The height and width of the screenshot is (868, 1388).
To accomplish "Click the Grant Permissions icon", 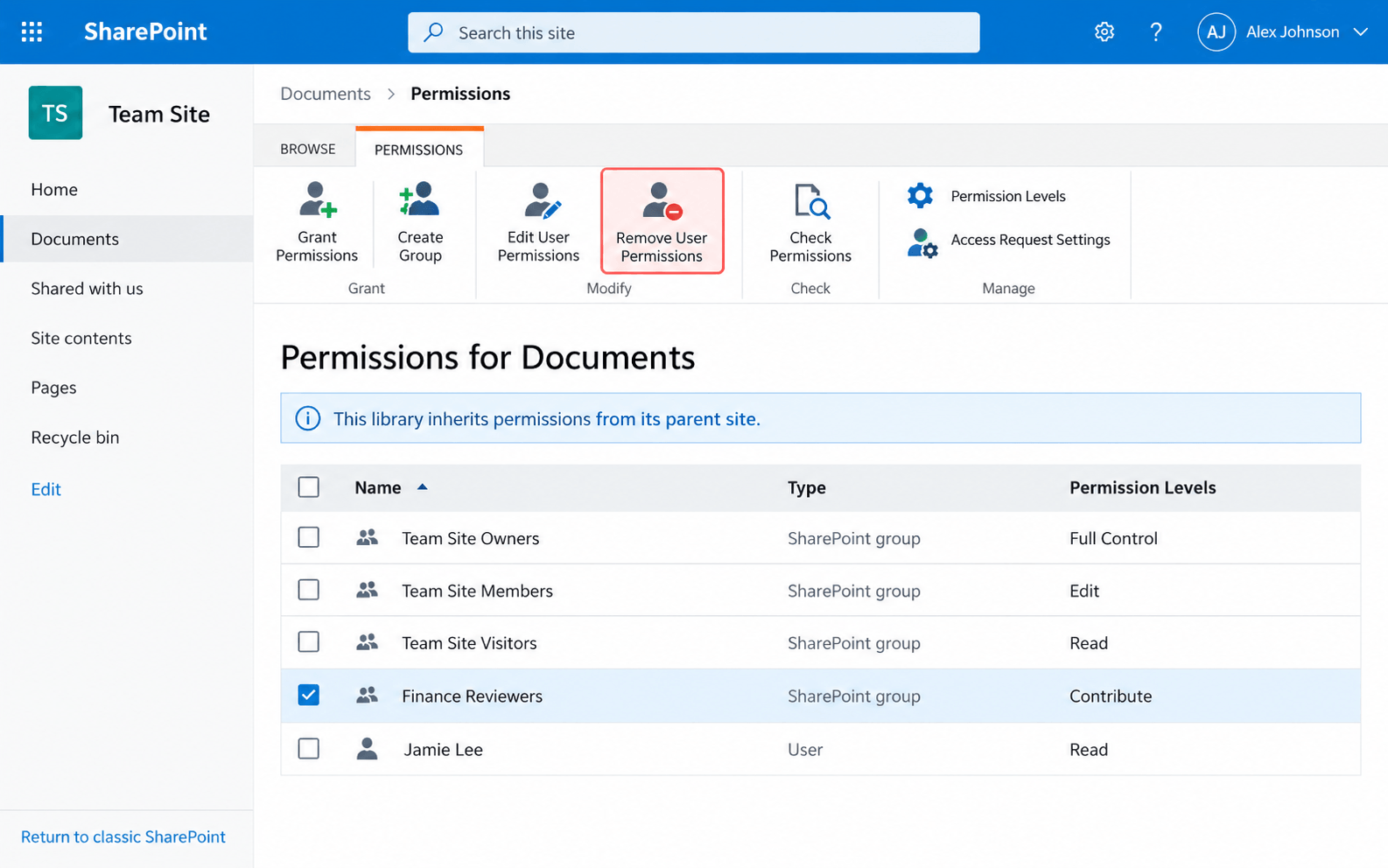I will 317,199.
